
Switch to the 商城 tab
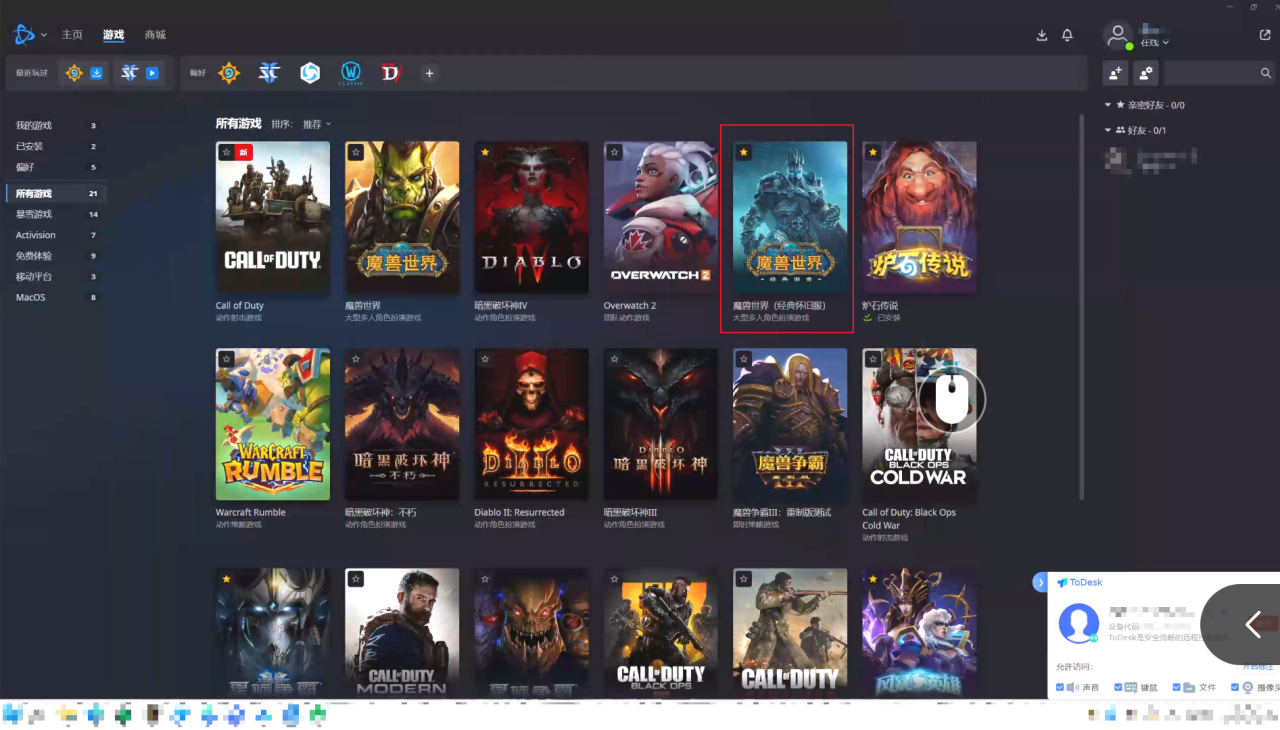tap(155, 35)
